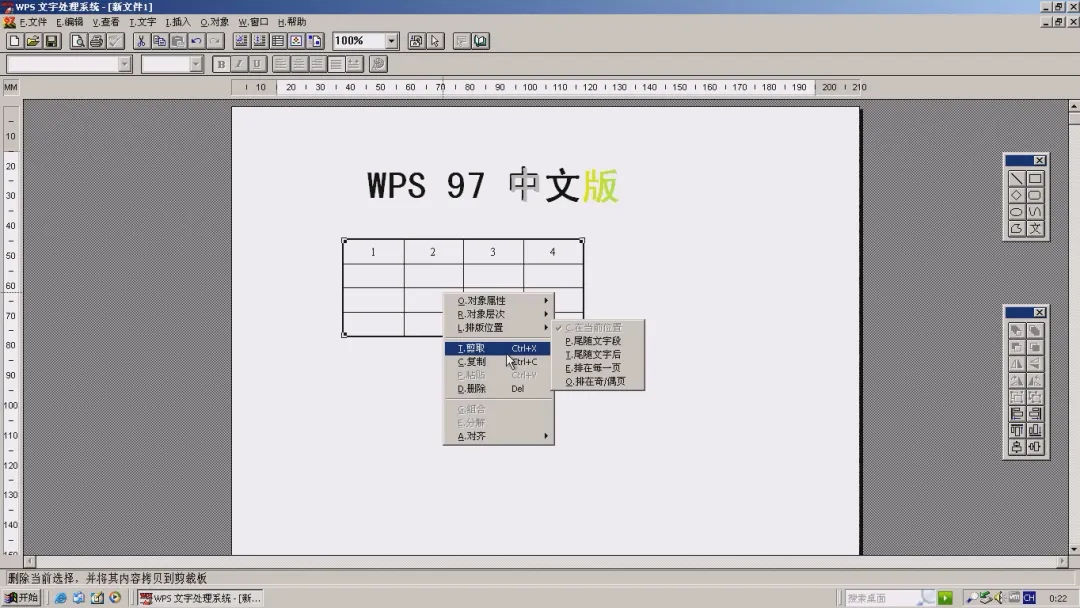Screen dimensions: 1080x608
Task: Choose 尾随文字后 in the submenu
Action: tap(598, 355)
